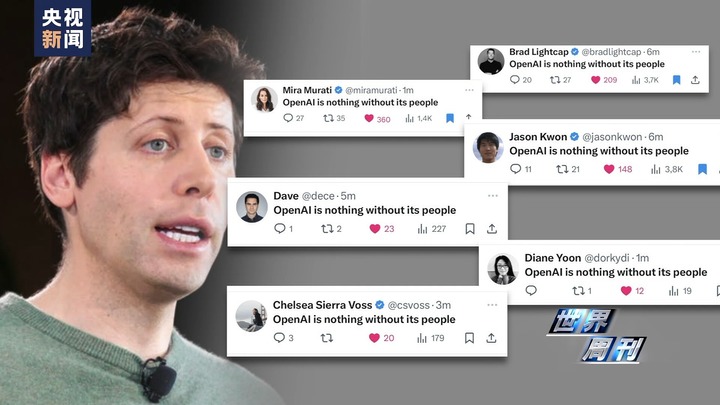Expand more menu on Chelsea Sierra Voss's tweet
Image resolution: width=720 pixels, height=405 pixels.
(x=492, y=305)
